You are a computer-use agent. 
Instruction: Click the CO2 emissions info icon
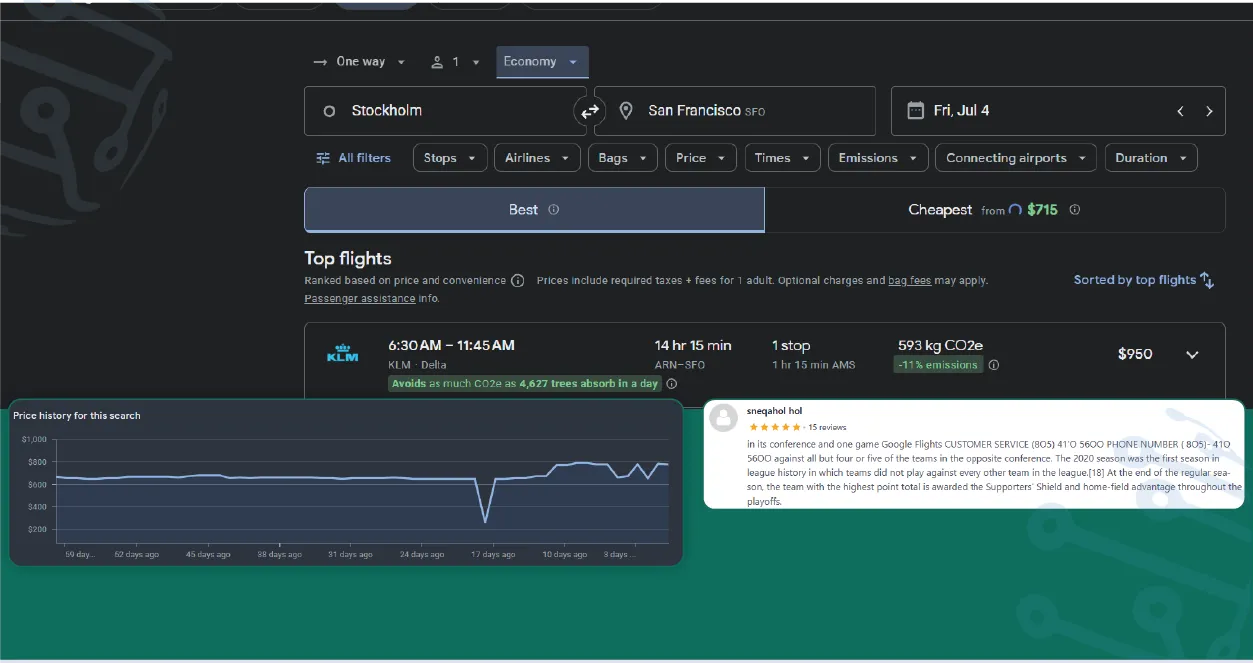point(994,365)
